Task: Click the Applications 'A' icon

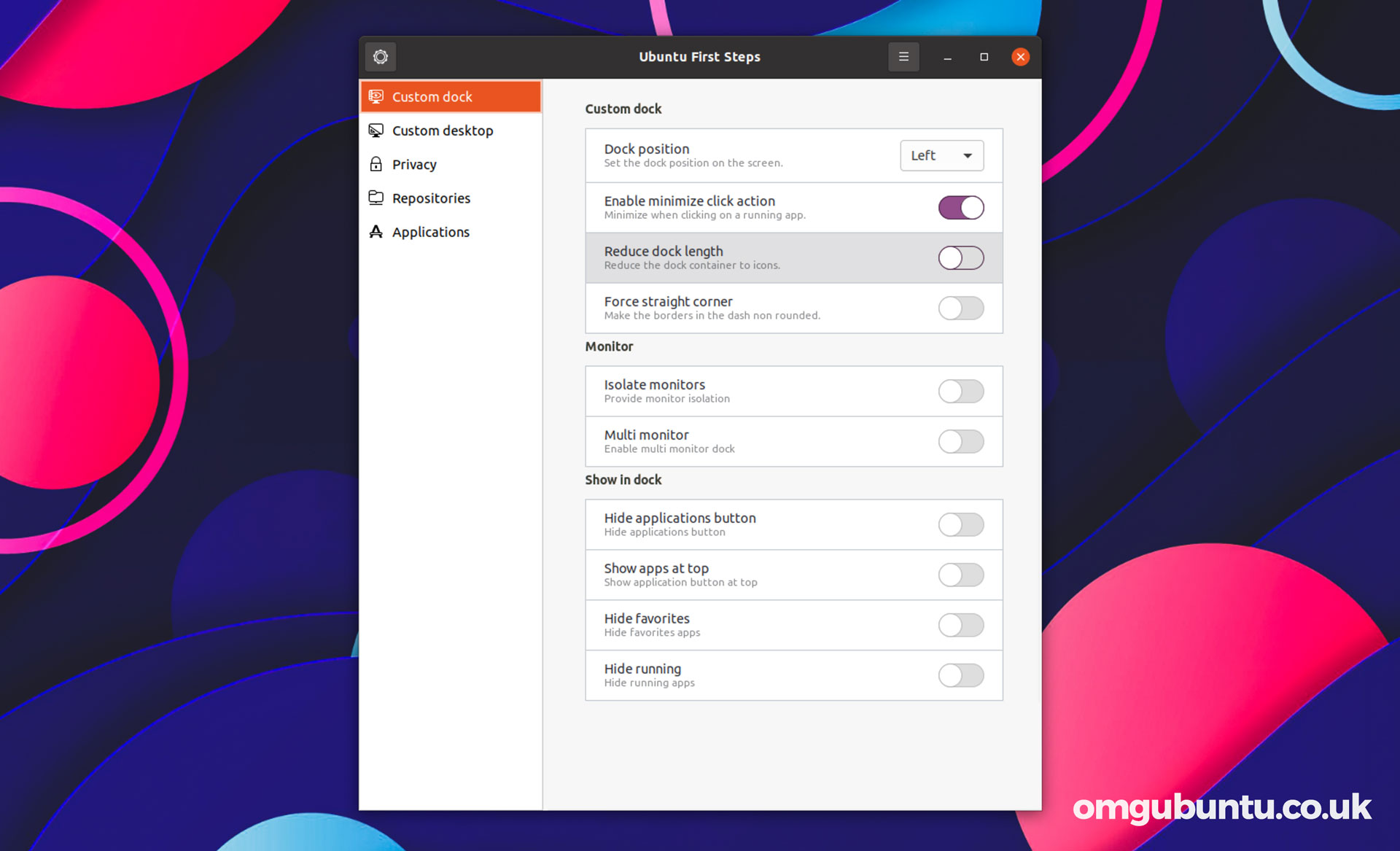Action: click(376, 232)
